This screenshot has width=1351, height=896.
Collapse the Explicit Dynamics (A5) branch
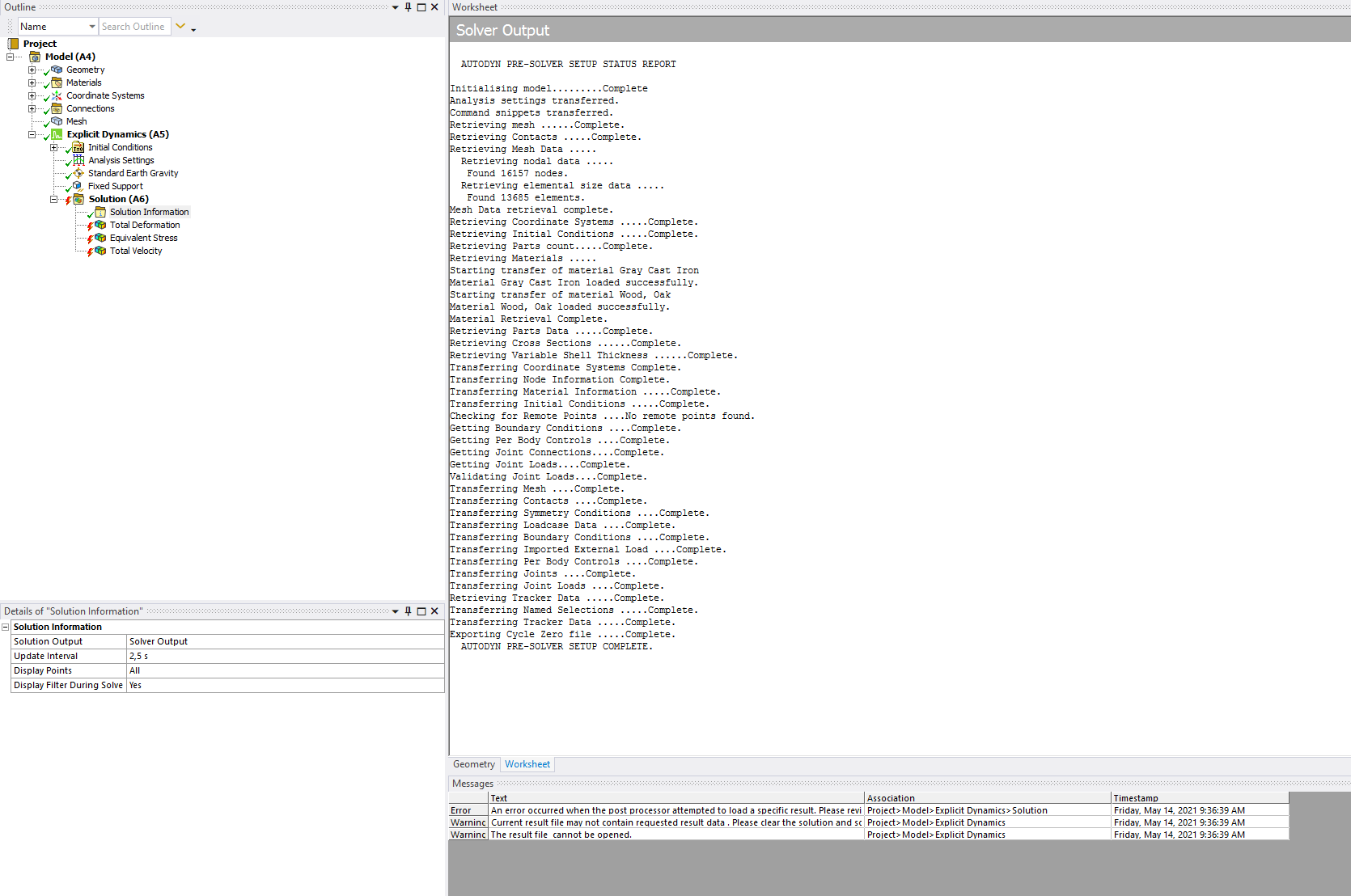pyautogui.click(x=32, y=134)
